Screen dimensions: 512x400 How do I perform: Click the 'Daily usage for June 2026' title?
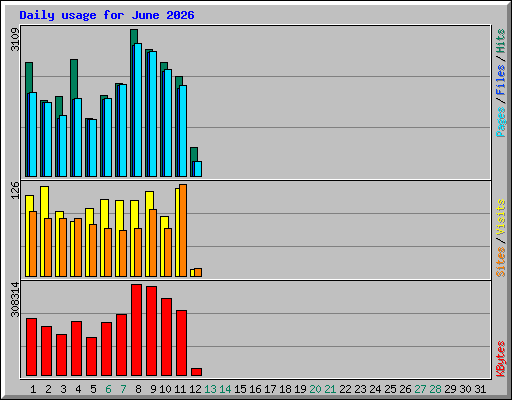coord(107,15)
